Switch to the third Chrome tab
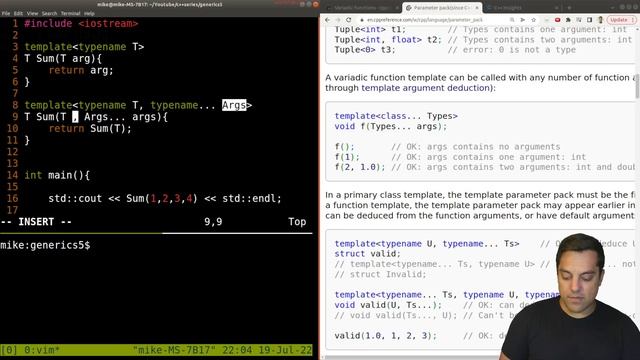 522,8
